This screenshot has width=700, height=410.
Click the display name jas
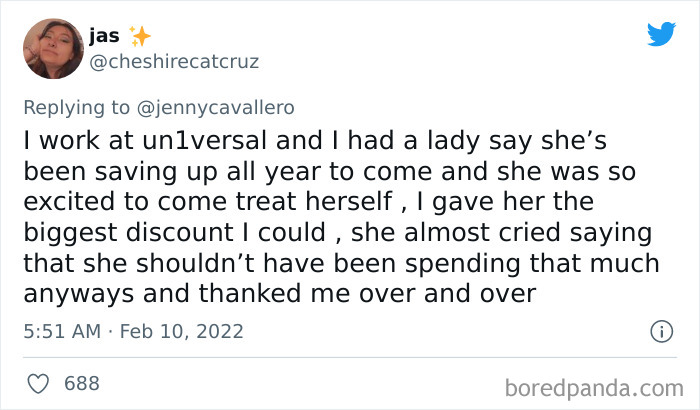104,37
